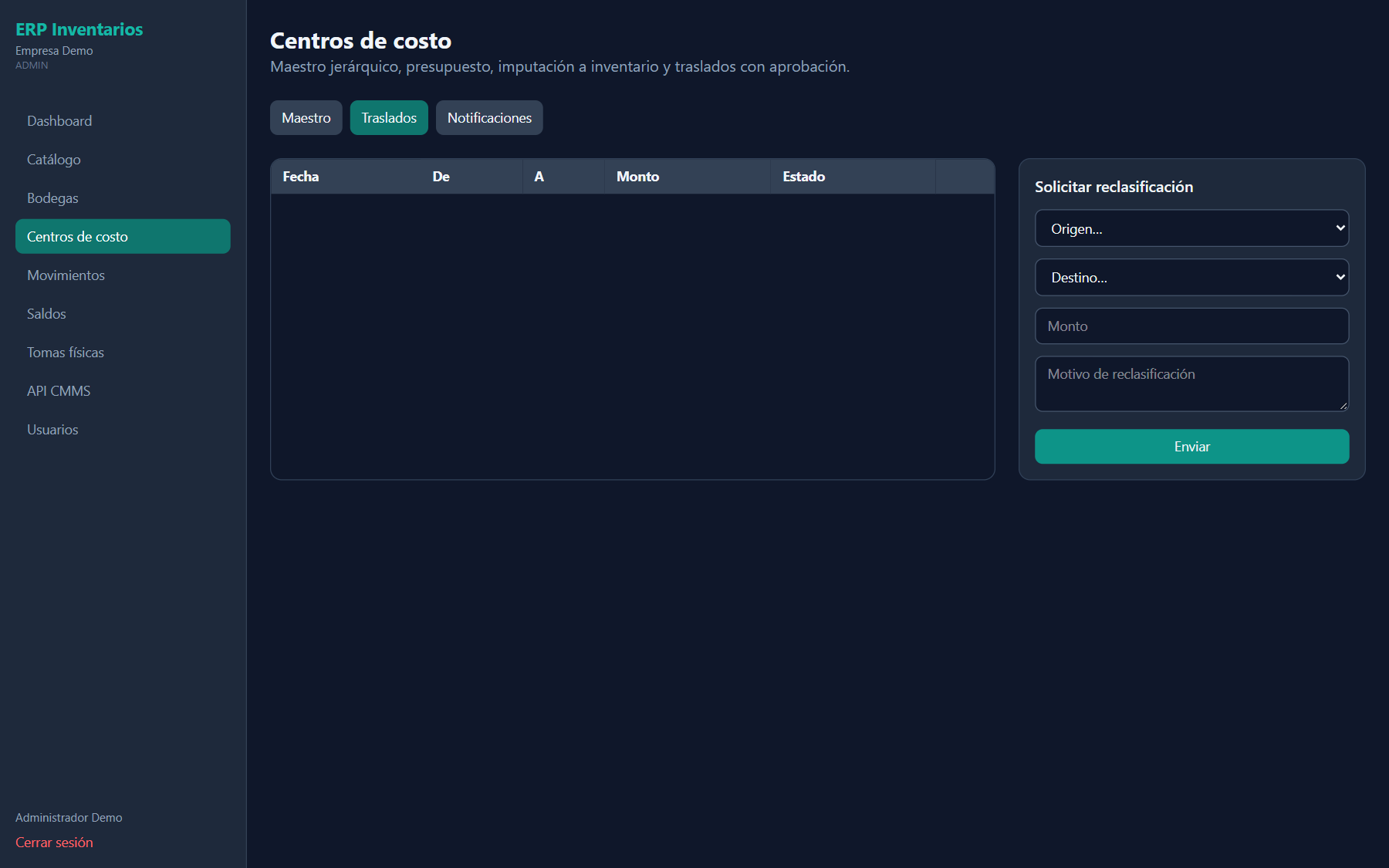Navigate to Saldos
The width and height of the screenshot is (1389, 868).
(x=123, y=314)
